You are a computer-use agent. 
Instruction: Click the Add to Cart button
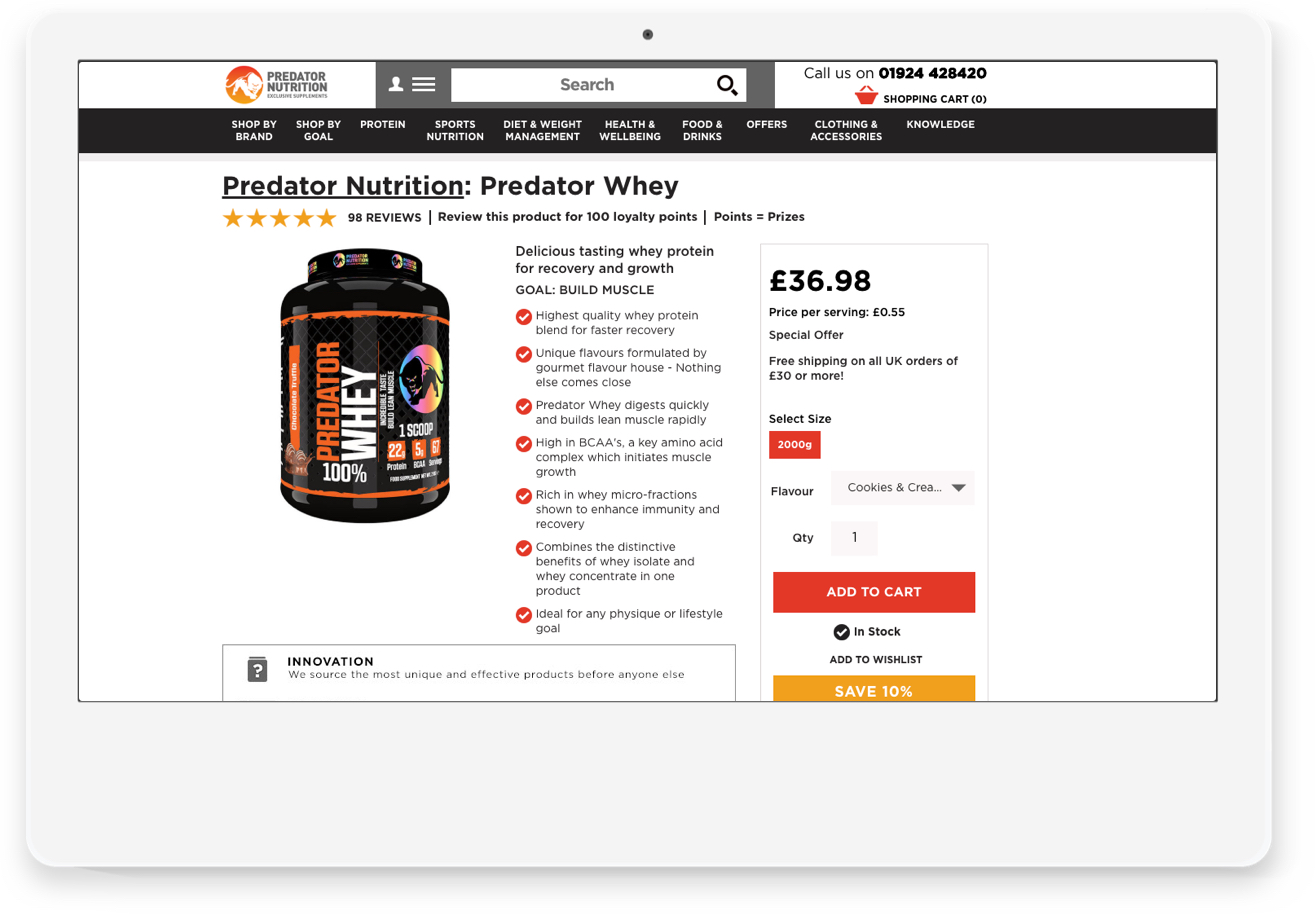pyautogui.click(x=874, y=592)
